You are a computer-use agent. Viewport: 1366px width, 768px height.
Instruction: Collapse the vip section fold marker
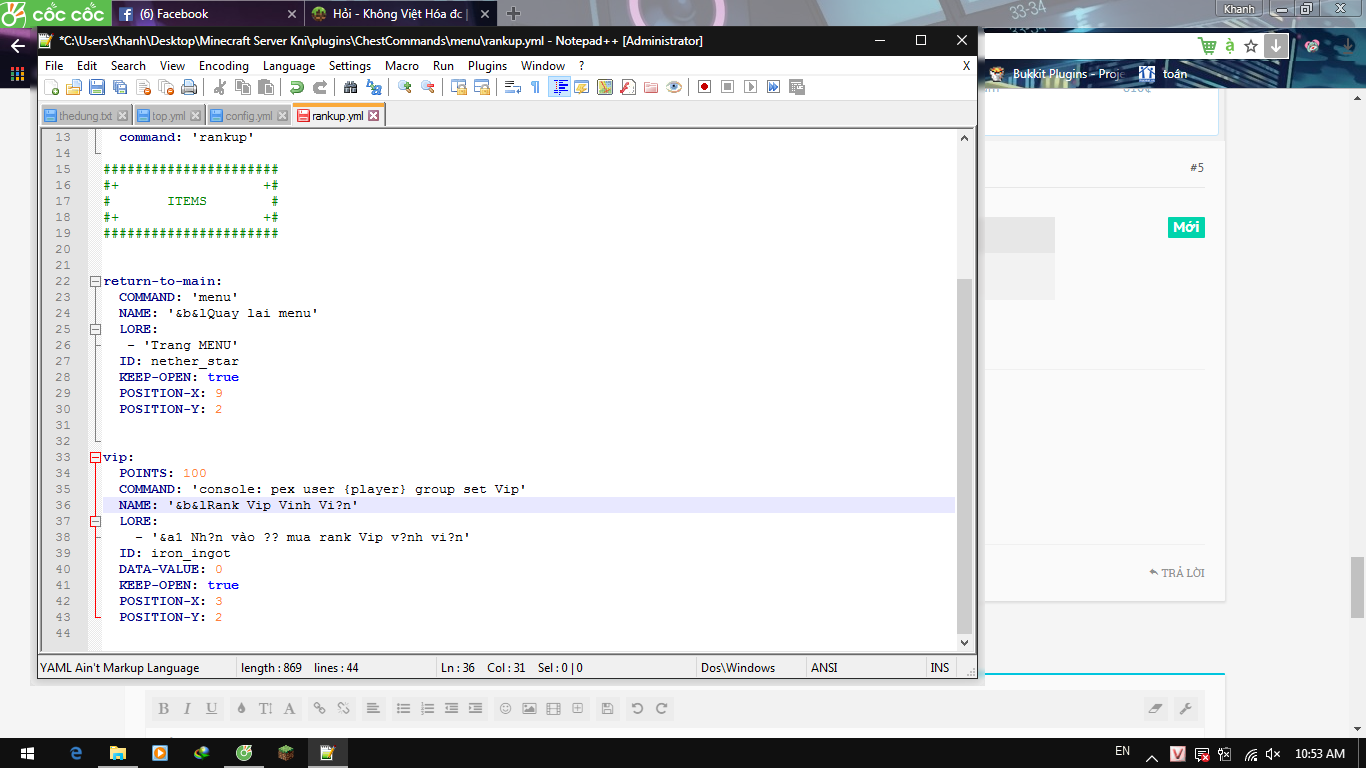coord(95,457)
